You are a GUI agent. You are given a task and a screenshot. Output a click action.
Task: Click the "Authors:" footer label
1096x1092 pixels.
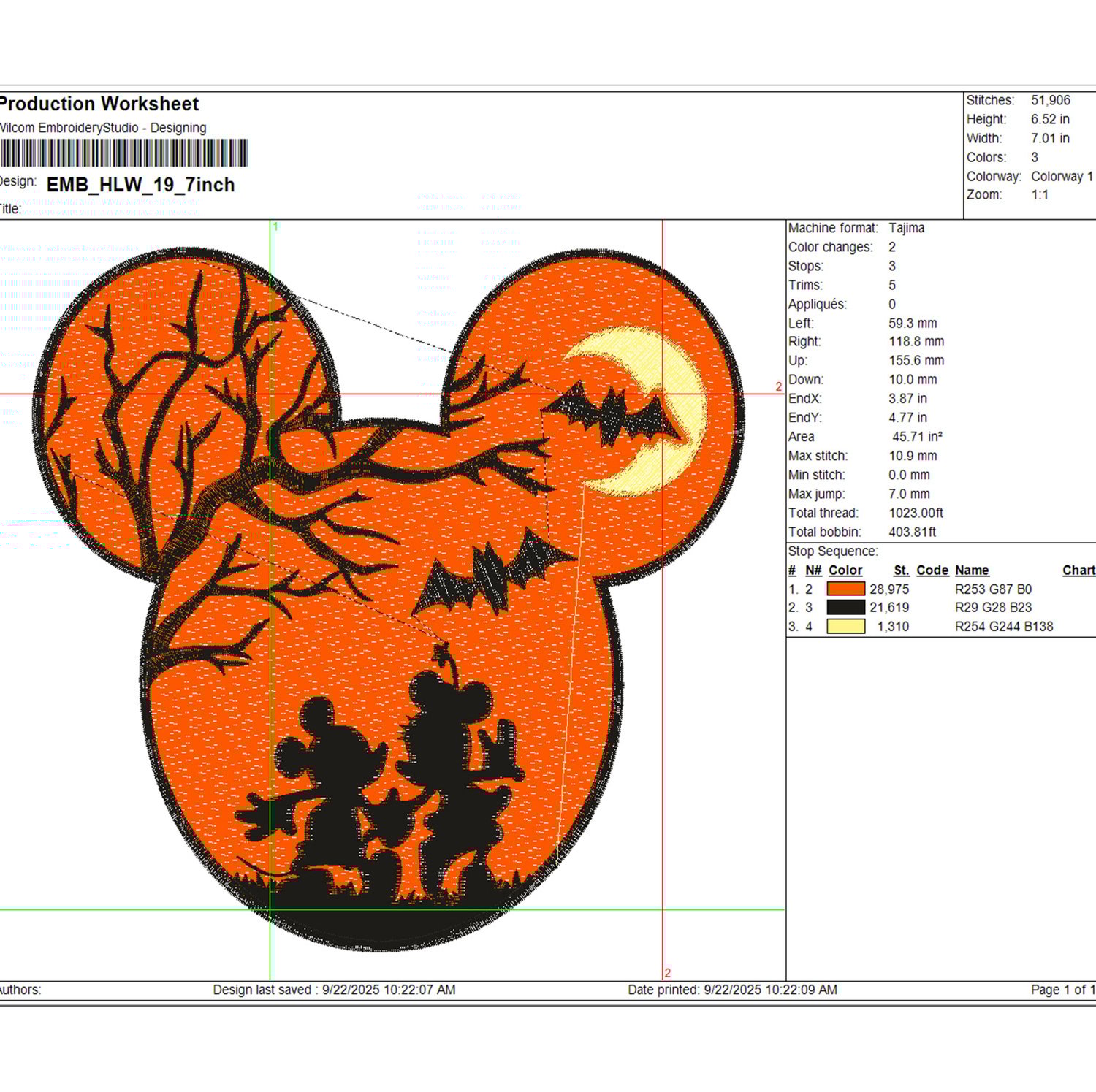pyautogui.click(x=20, y=990)
